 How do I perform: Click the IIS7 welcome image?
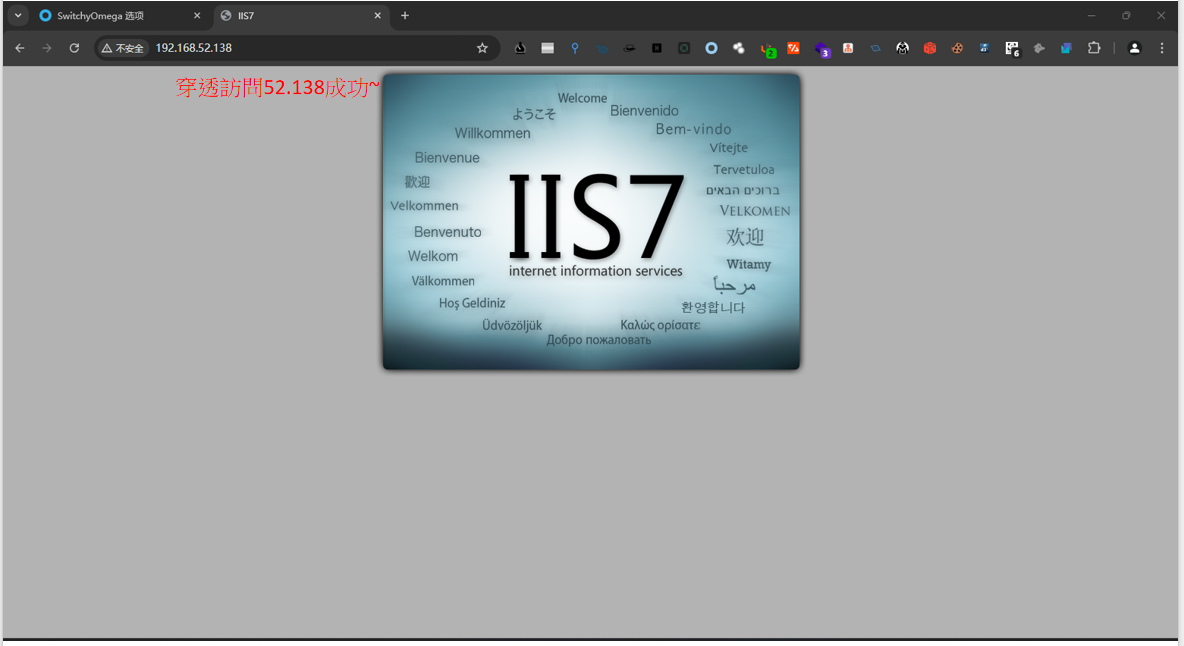tap(591, 222)
